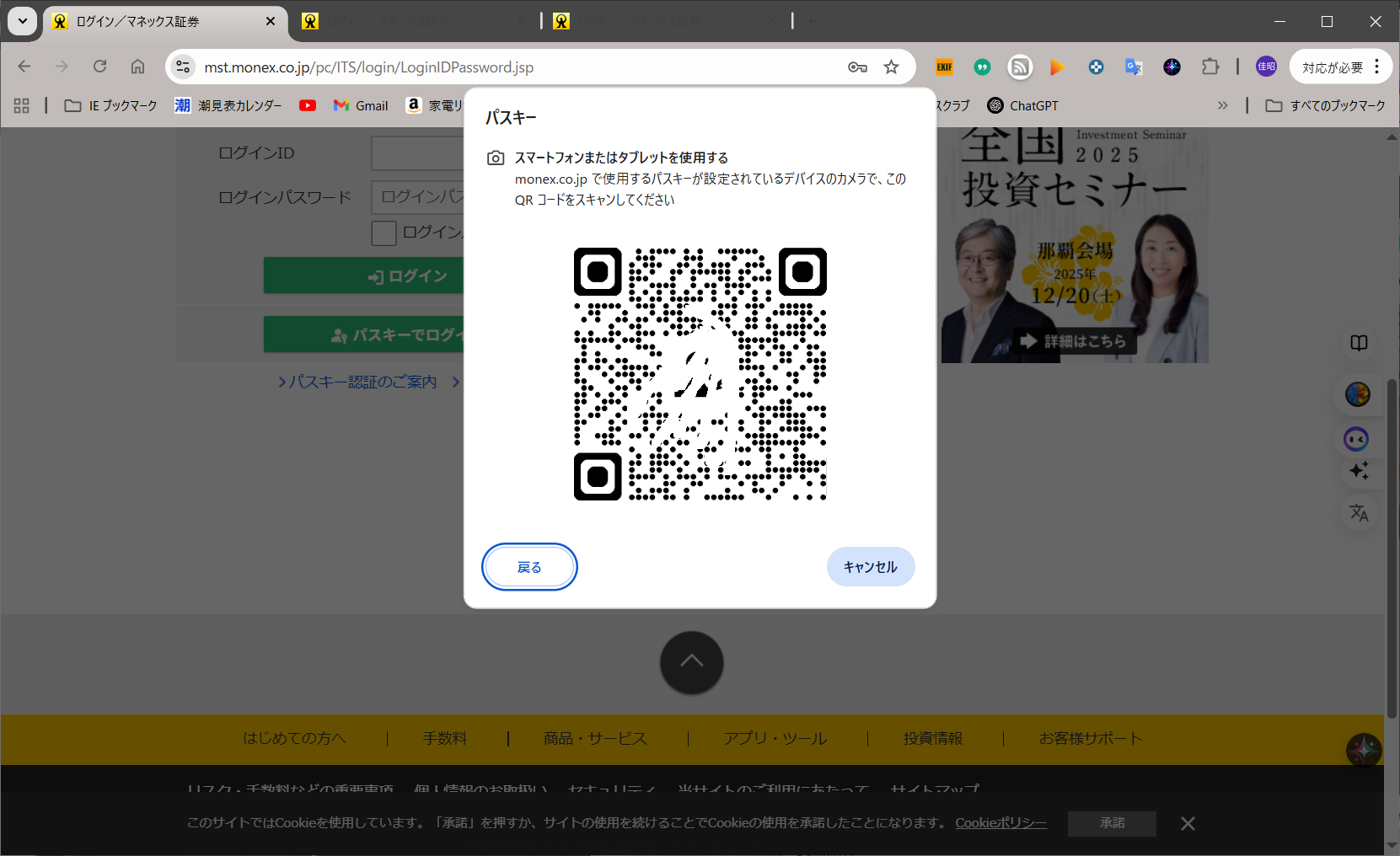Reload the current page
The height and width of the screenshot is (856, 1400).
[x=99, y=67]
